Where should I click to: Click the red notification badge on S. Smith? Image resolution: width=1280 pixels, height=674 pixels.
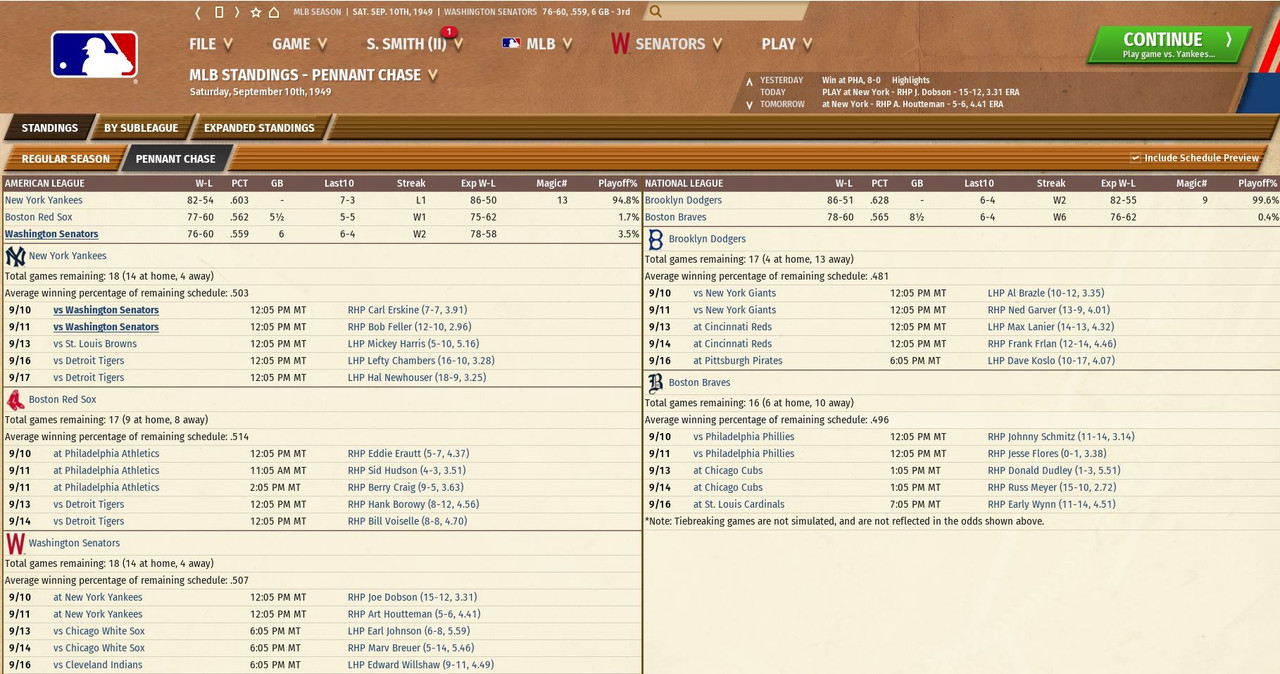449,32
